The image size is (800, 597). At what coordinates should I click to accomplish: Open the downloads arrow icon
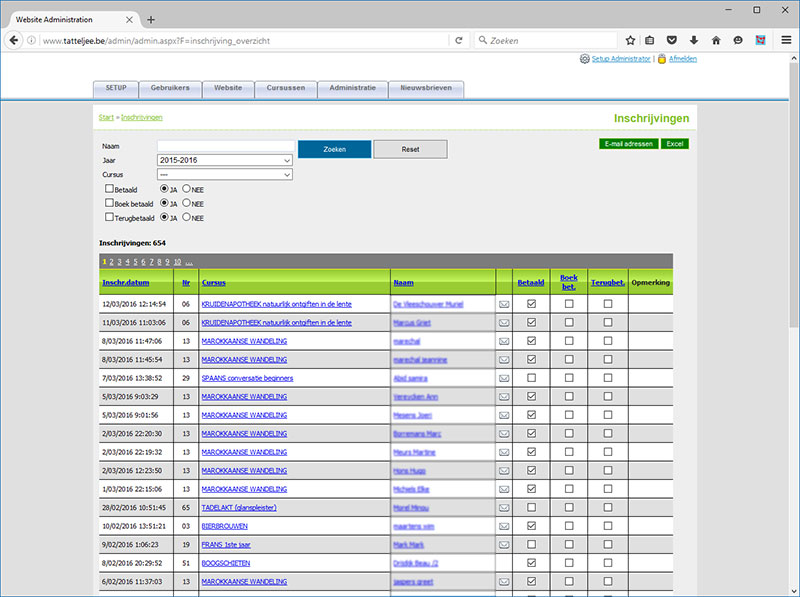[694, 40]
